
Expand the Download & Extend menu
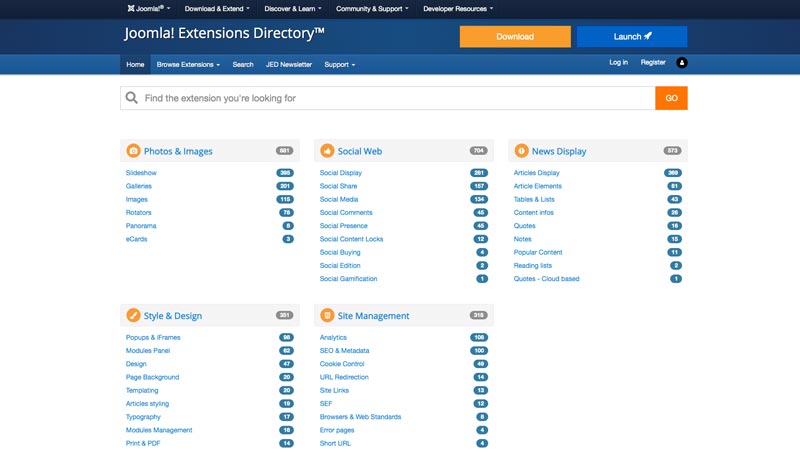[217, 9]
